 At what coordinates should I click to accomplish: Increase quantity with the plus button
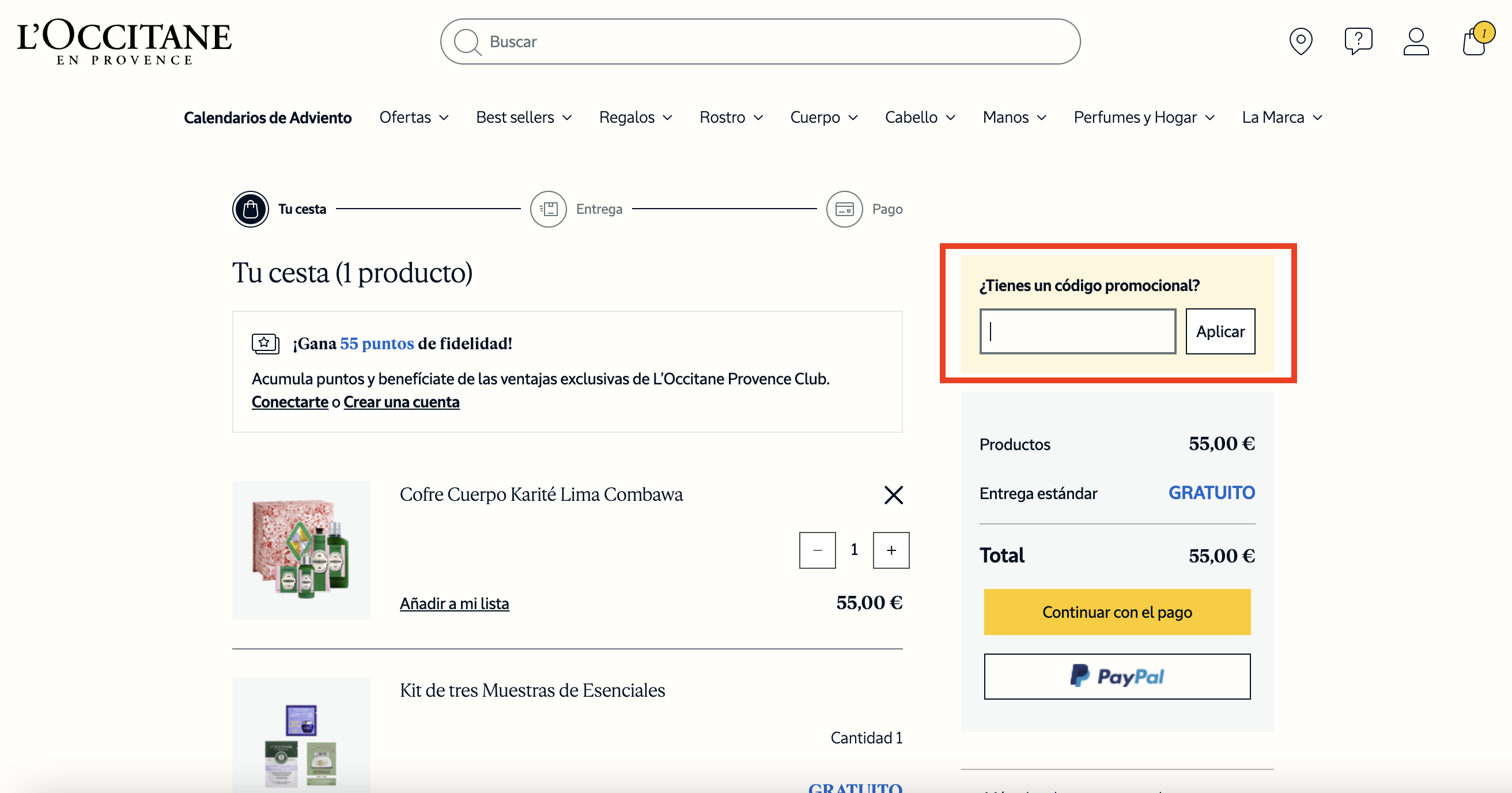pos(891,550)
